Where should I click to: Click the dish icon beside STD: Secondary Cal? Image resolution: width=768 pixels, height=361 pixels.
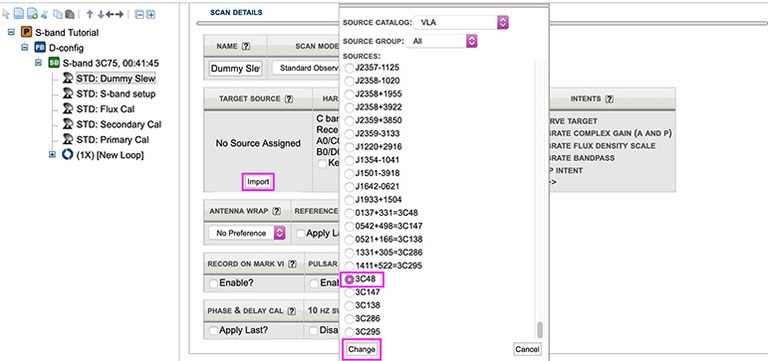[x=68, y=124]
